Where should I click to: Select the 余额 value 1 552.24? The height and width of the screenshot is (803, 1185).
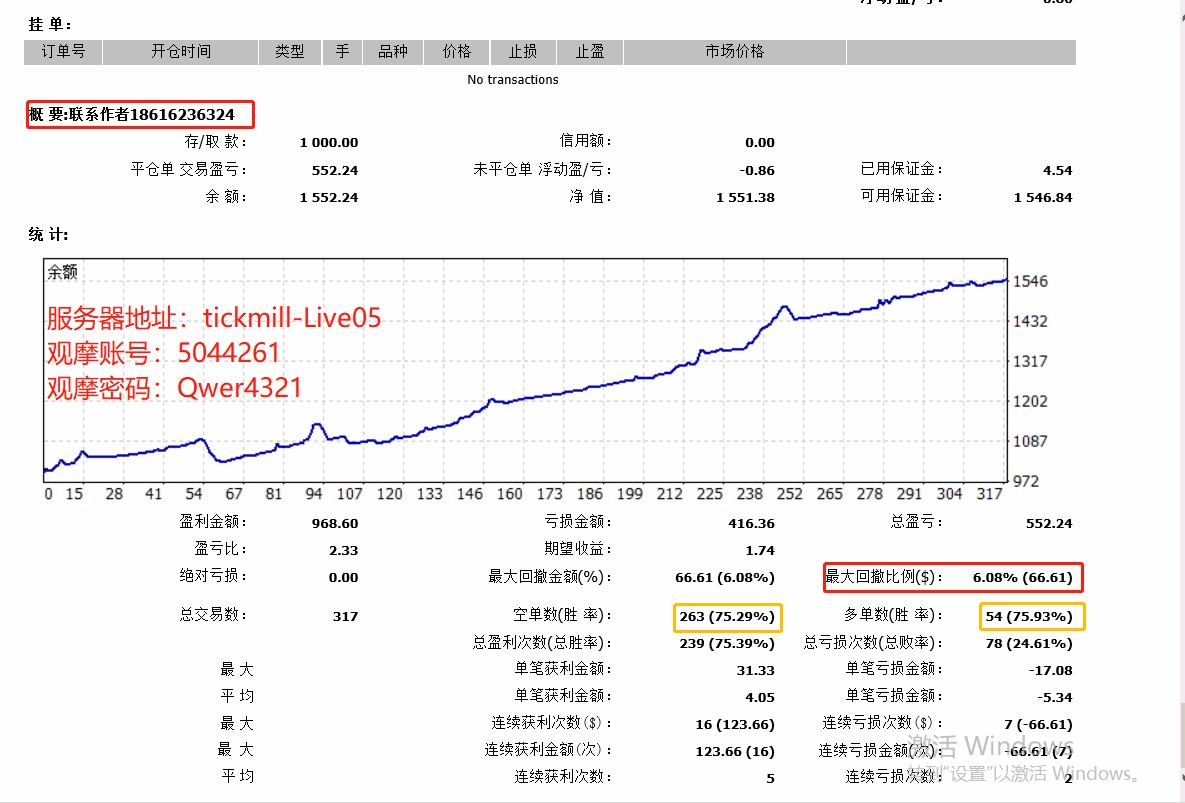329,197
